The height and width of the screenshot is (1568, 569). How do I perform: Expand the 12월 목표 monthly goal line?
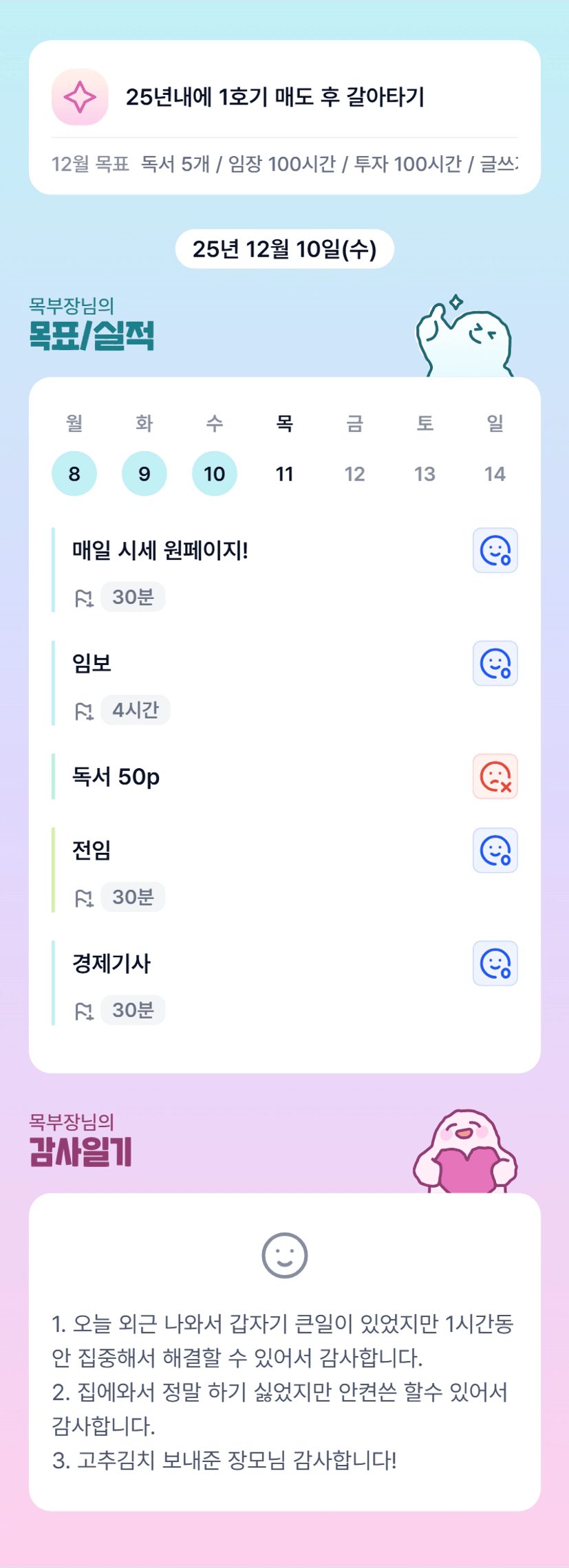[x=284, y=164]
